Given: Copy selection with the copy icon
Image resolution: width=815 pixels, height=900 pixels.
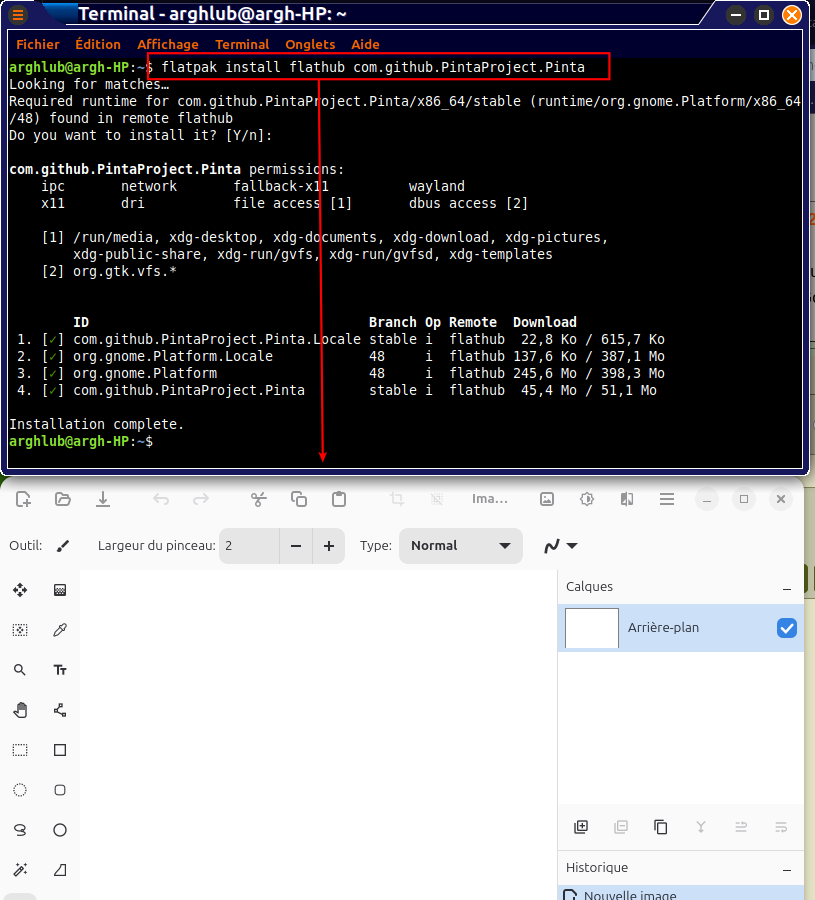Looking at the screenshot, I should point(298,499).
